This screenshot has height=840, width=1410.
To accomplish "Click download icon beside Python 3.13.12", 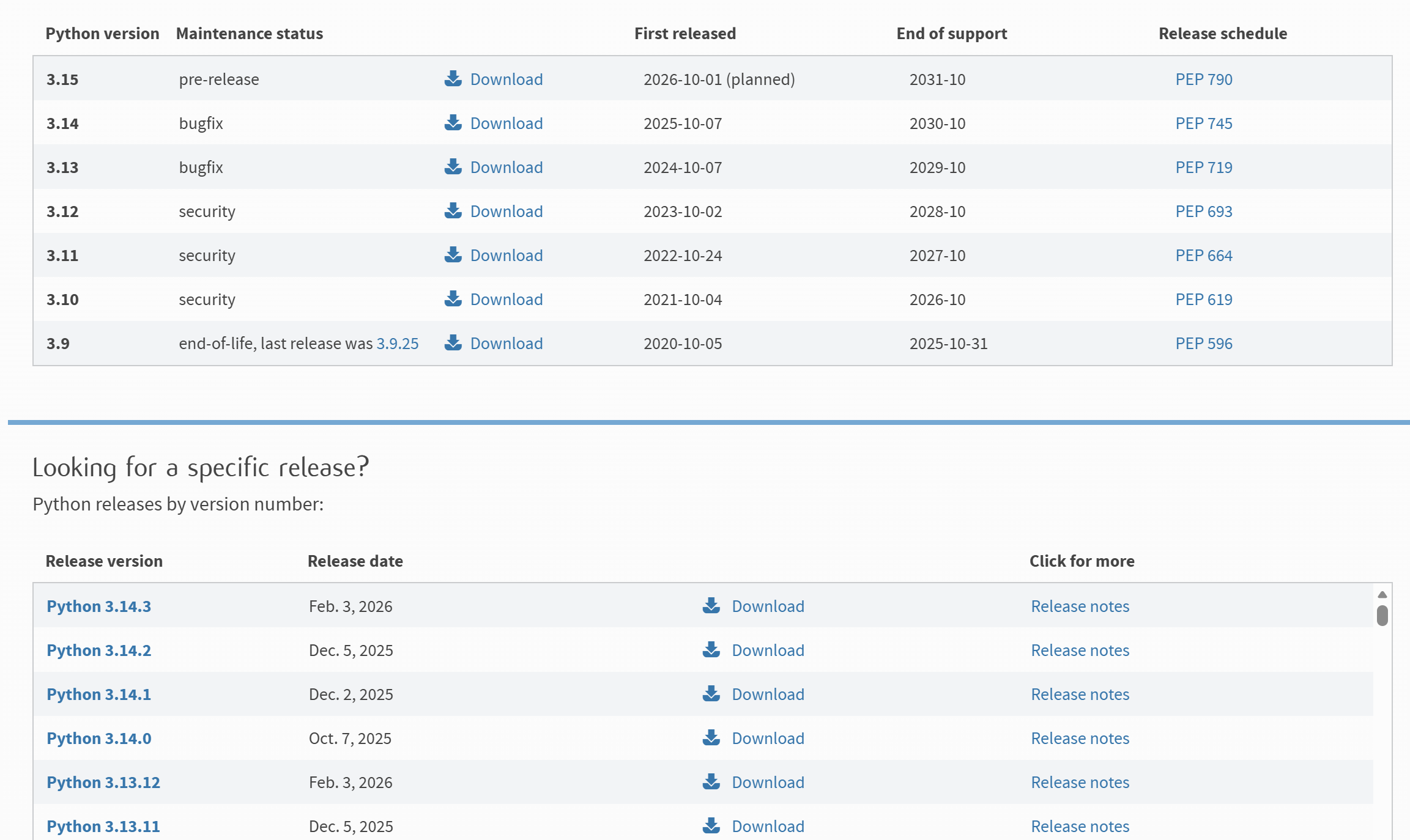I will tap(711, 782).
